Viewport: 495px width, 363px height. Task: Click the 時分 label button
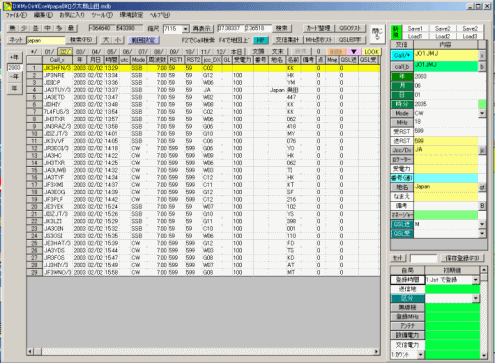pyautogui.click(x=402, y=104)
